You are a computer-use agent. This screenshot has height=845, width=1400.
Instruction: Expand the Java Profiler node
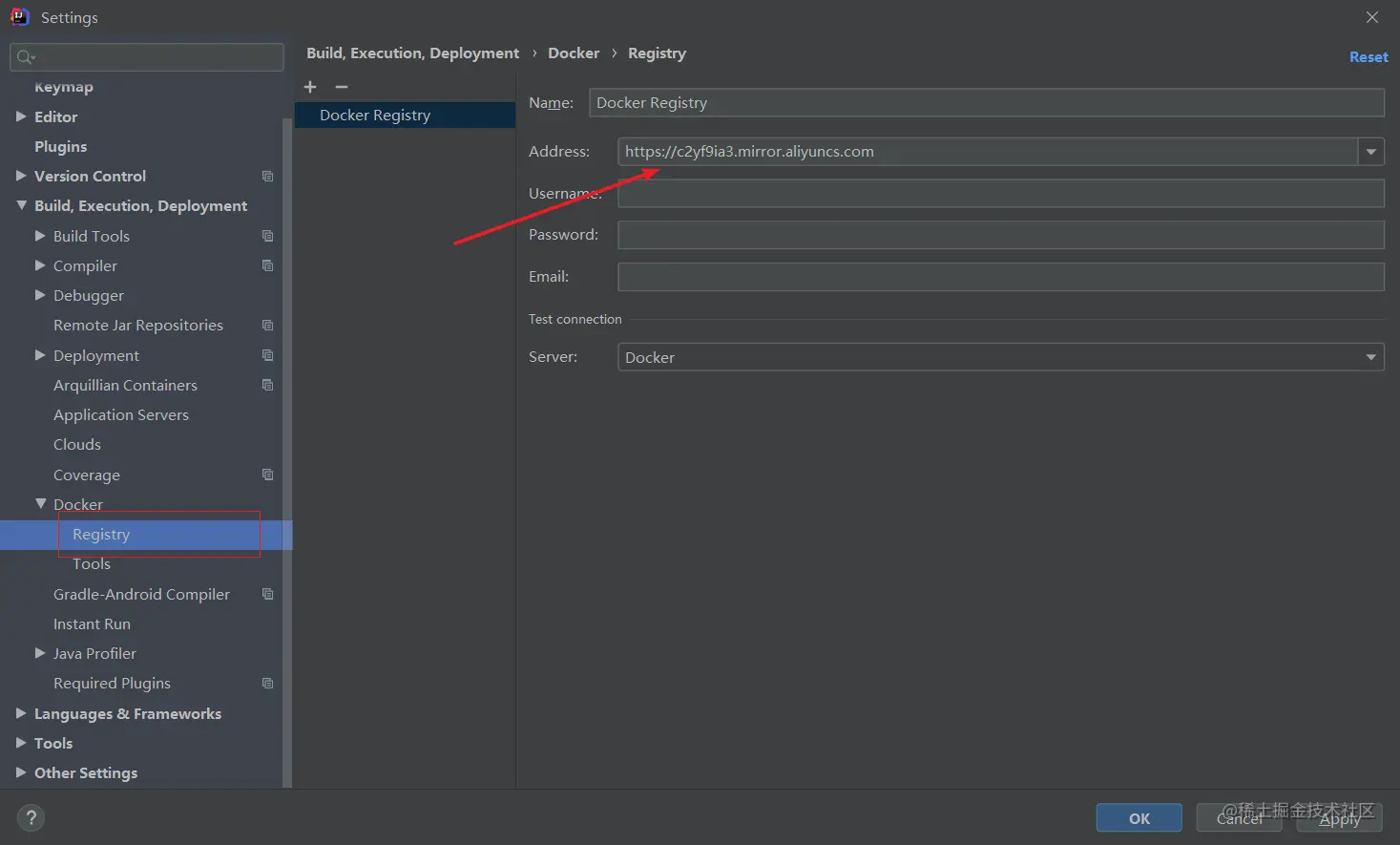(x=40, y=653)
